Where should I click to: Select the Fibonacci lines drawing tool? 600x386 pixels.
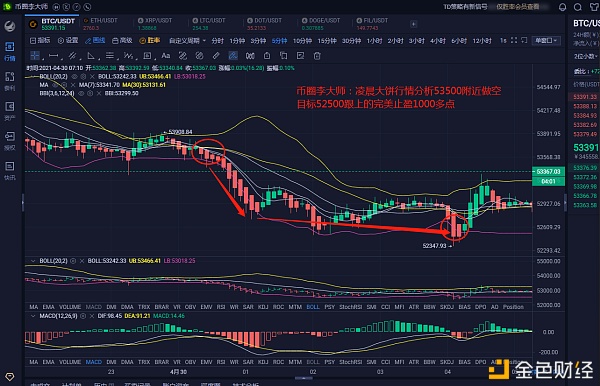(109, 56)
